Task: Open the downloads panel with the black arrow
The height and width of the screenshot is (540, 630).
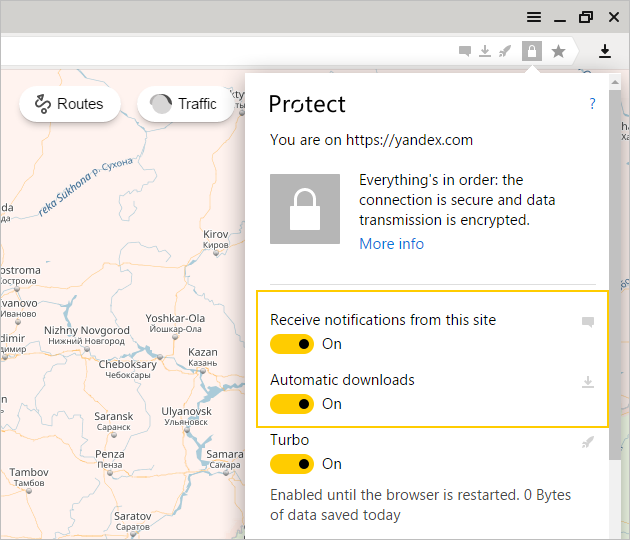Action: tap(605, 51)
